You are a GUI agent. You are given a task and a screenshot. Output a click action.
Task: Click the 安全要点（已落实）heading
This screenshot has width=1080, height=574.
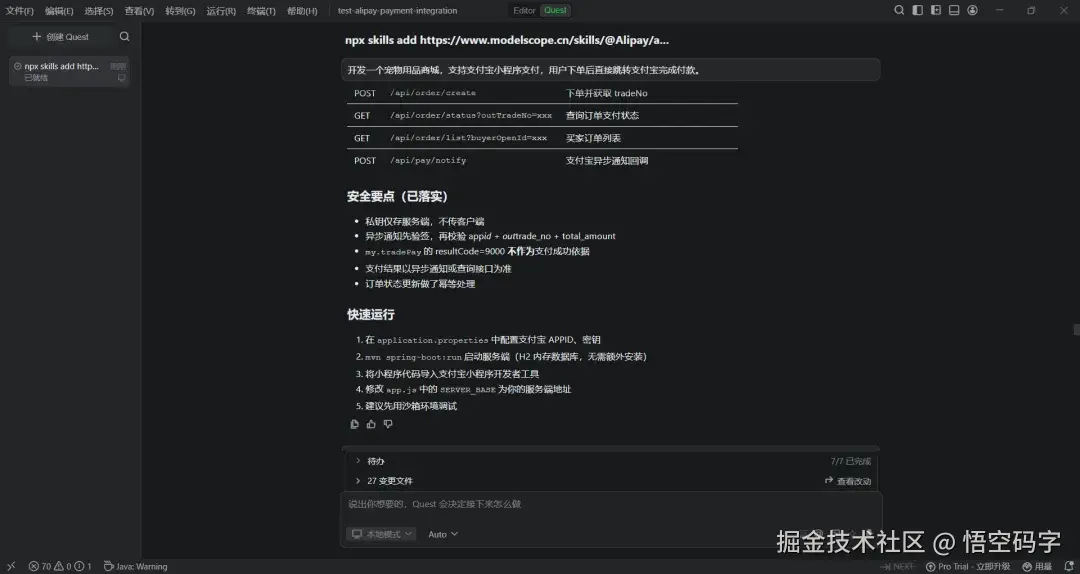[x=397, y=197]
